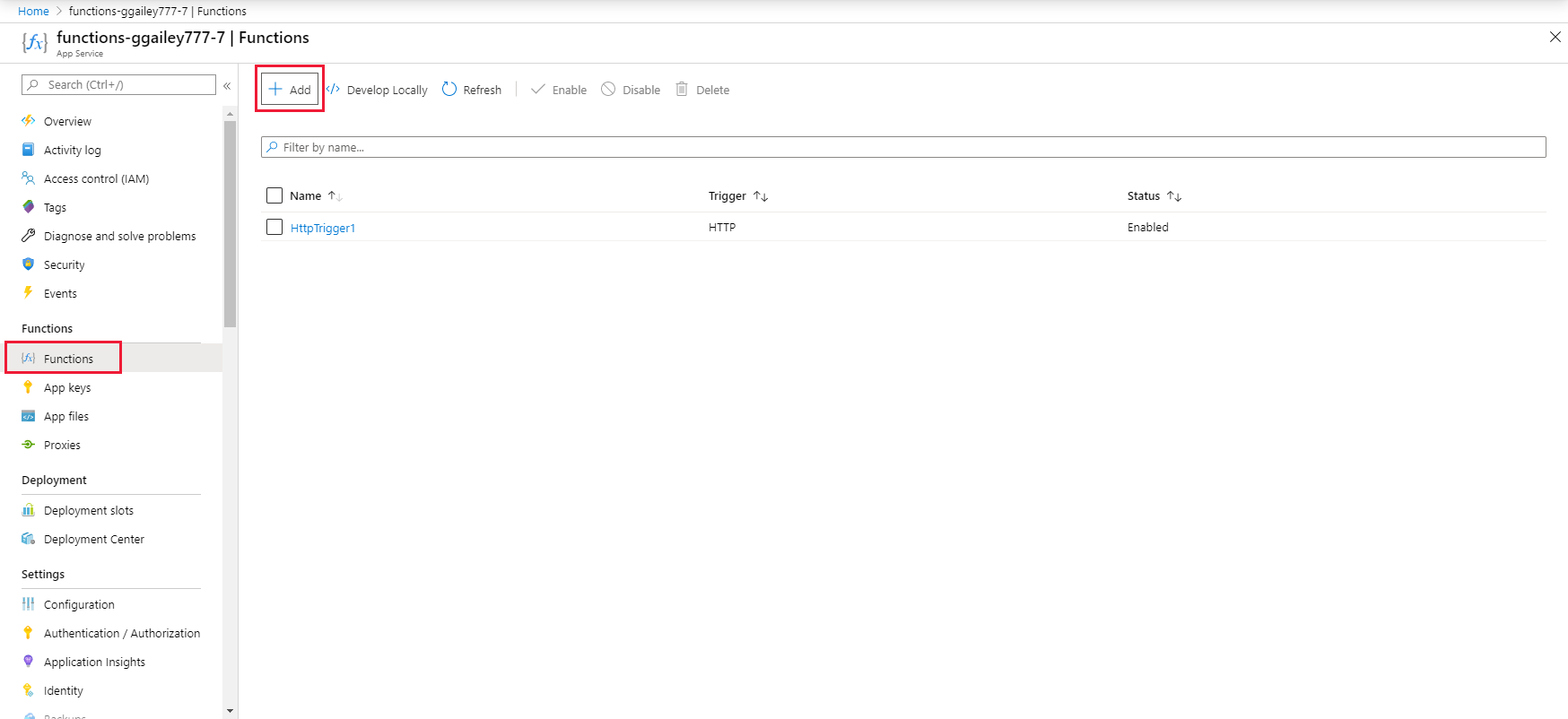The image size is (1568, 719).
Task: Click the sidebar vertical scrollbar thumb
Action: click(231, 224)
